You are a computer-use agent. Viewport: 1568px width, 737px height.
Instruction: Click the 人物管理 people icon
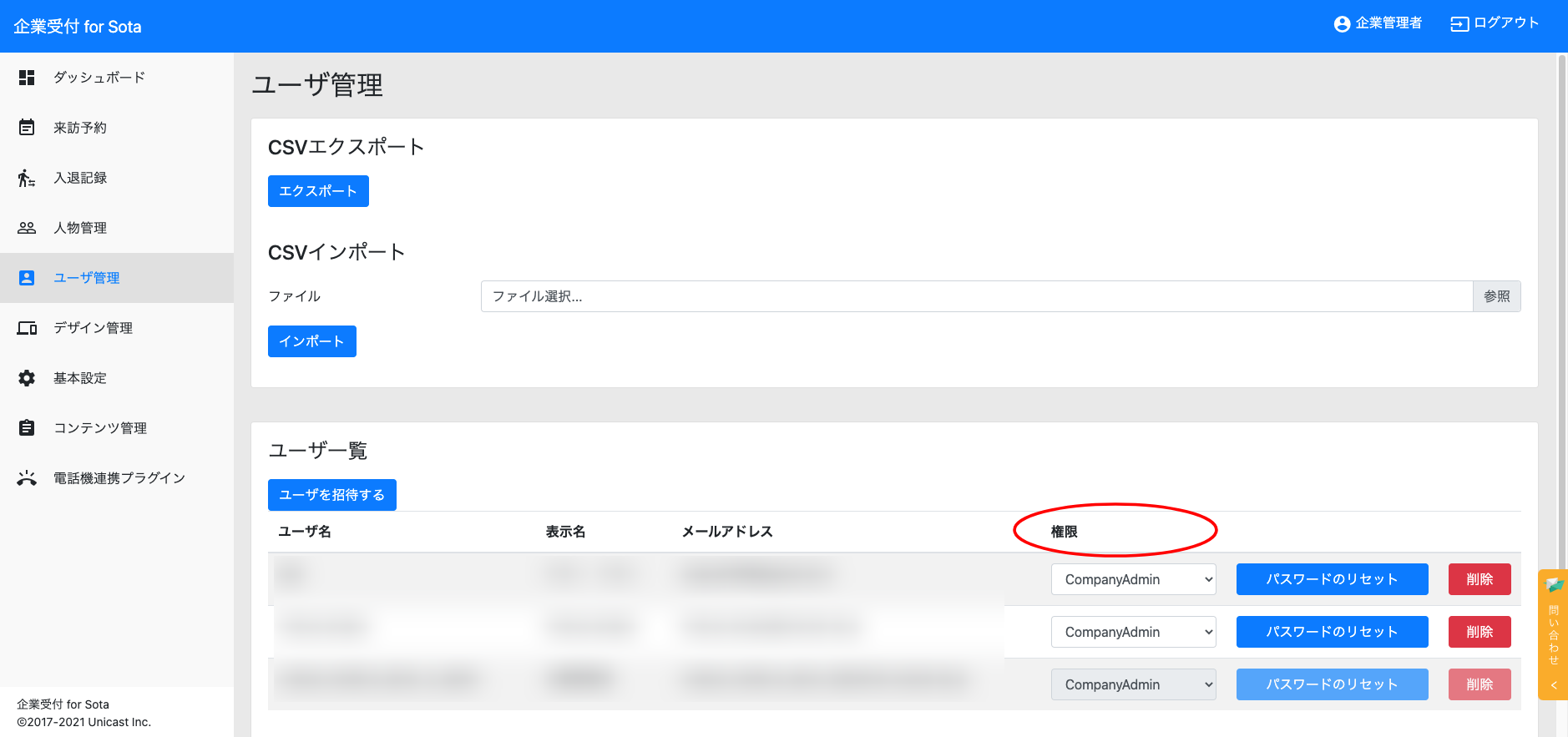point(27,228)
